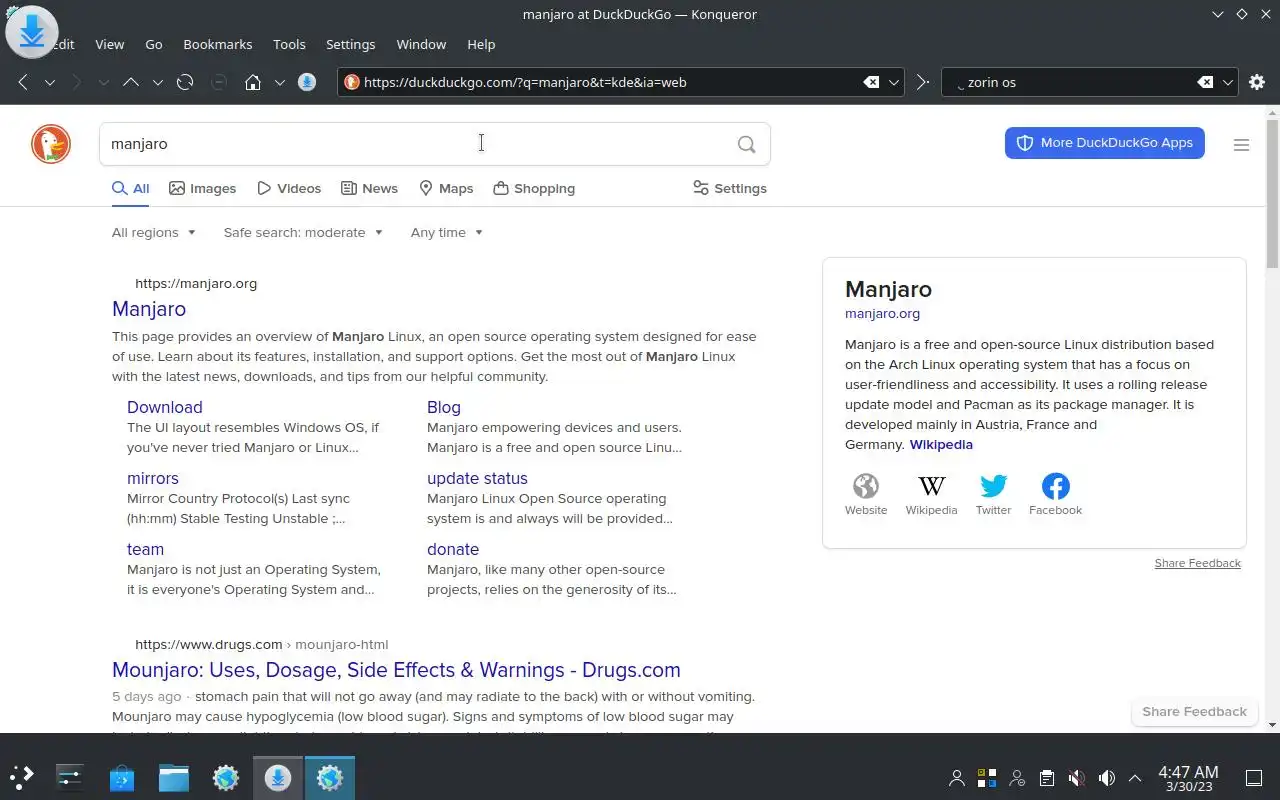Switch to the Videos search tab
This screenshot has width=1280, height=800.
point(289,188)
